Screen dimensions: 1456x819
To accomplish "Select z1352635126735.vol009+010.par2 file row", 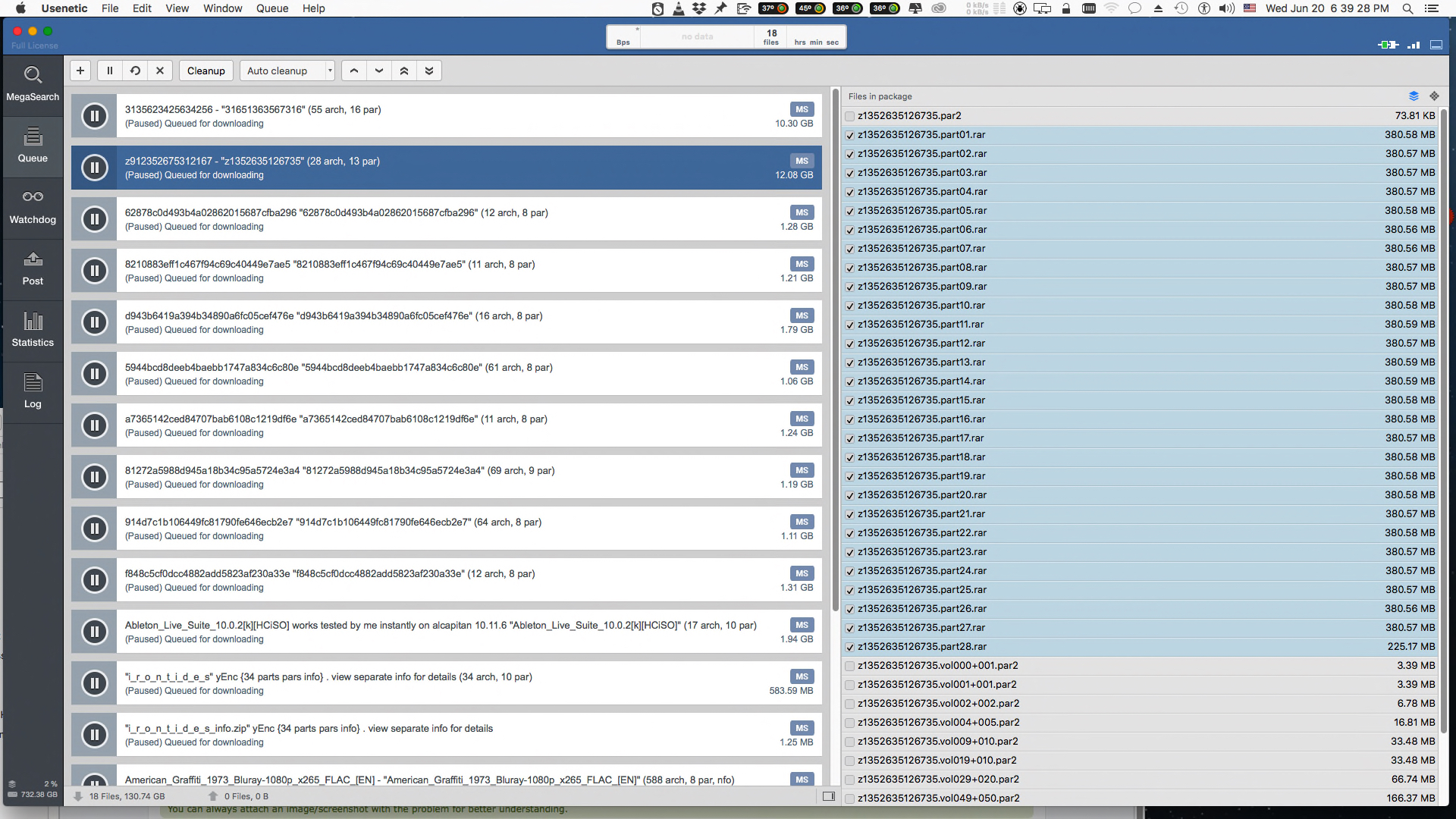I will pyautogui.click(x=1141, y=742).
